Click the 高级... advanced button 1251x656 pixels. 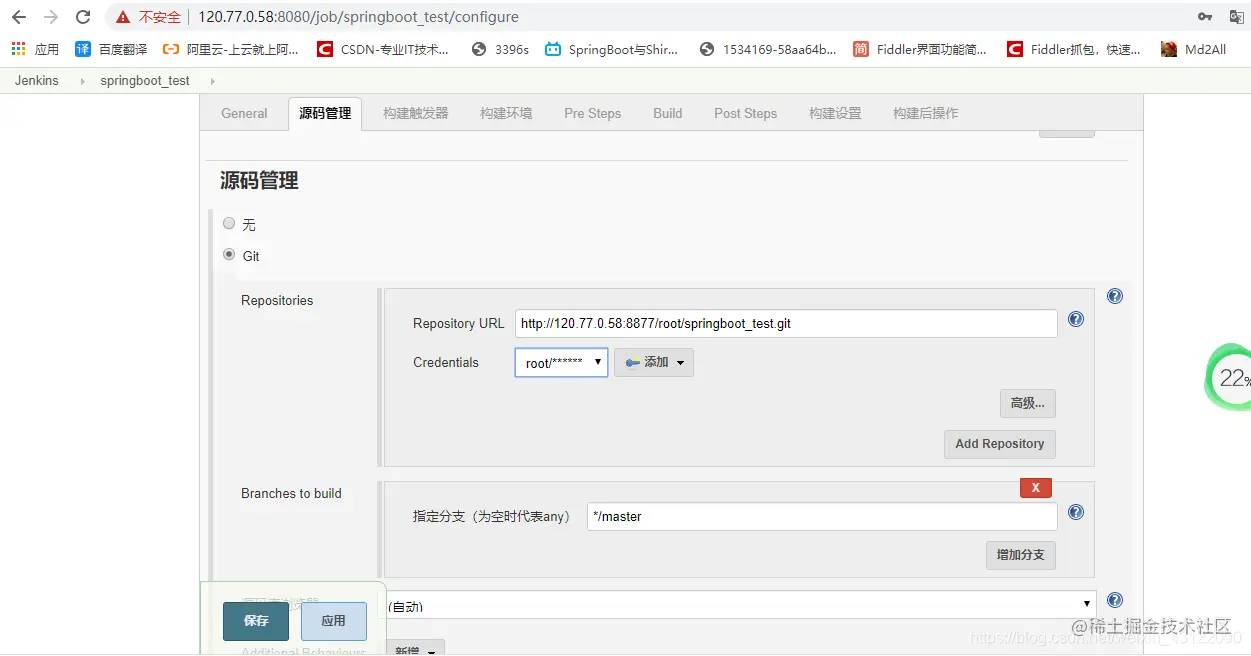tap(1027, 403)
